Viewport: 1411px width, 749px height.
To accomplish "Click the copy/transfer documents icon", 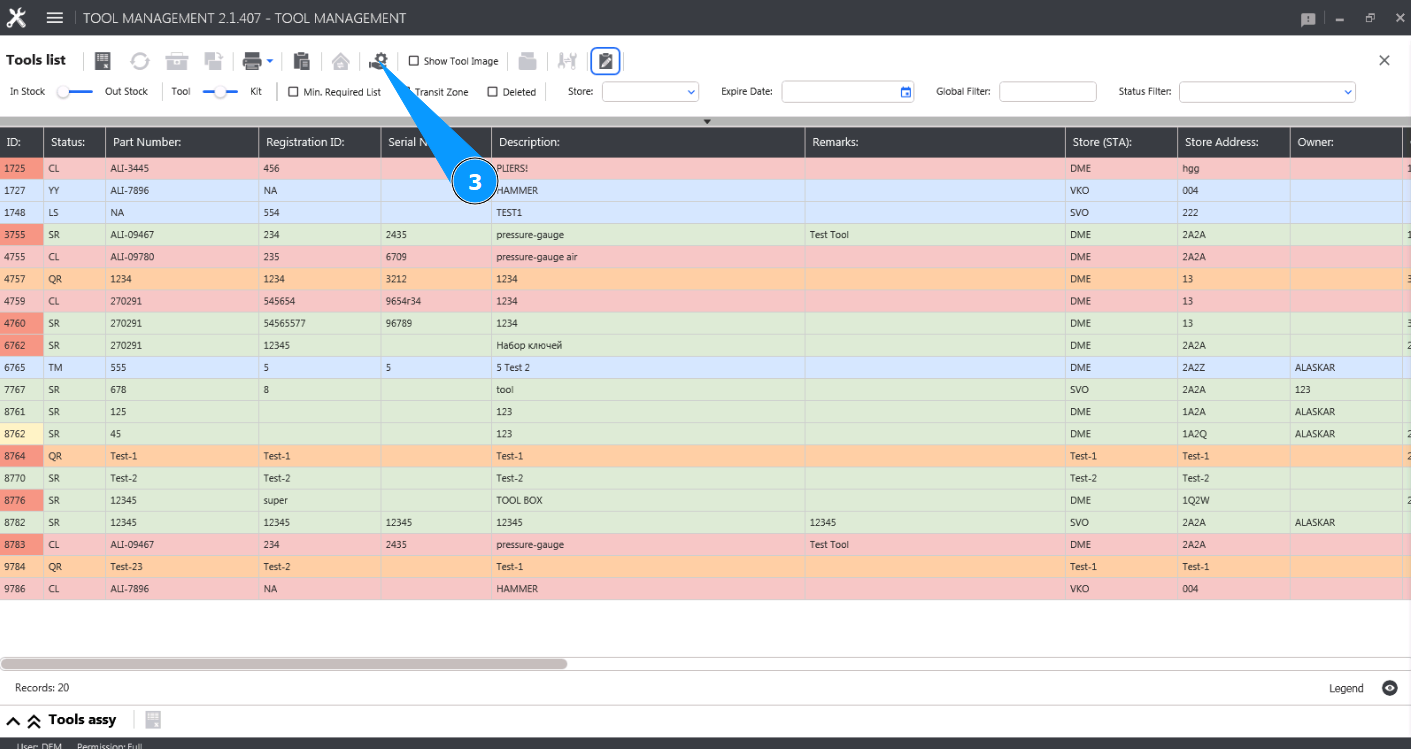I will click(213, 61).
